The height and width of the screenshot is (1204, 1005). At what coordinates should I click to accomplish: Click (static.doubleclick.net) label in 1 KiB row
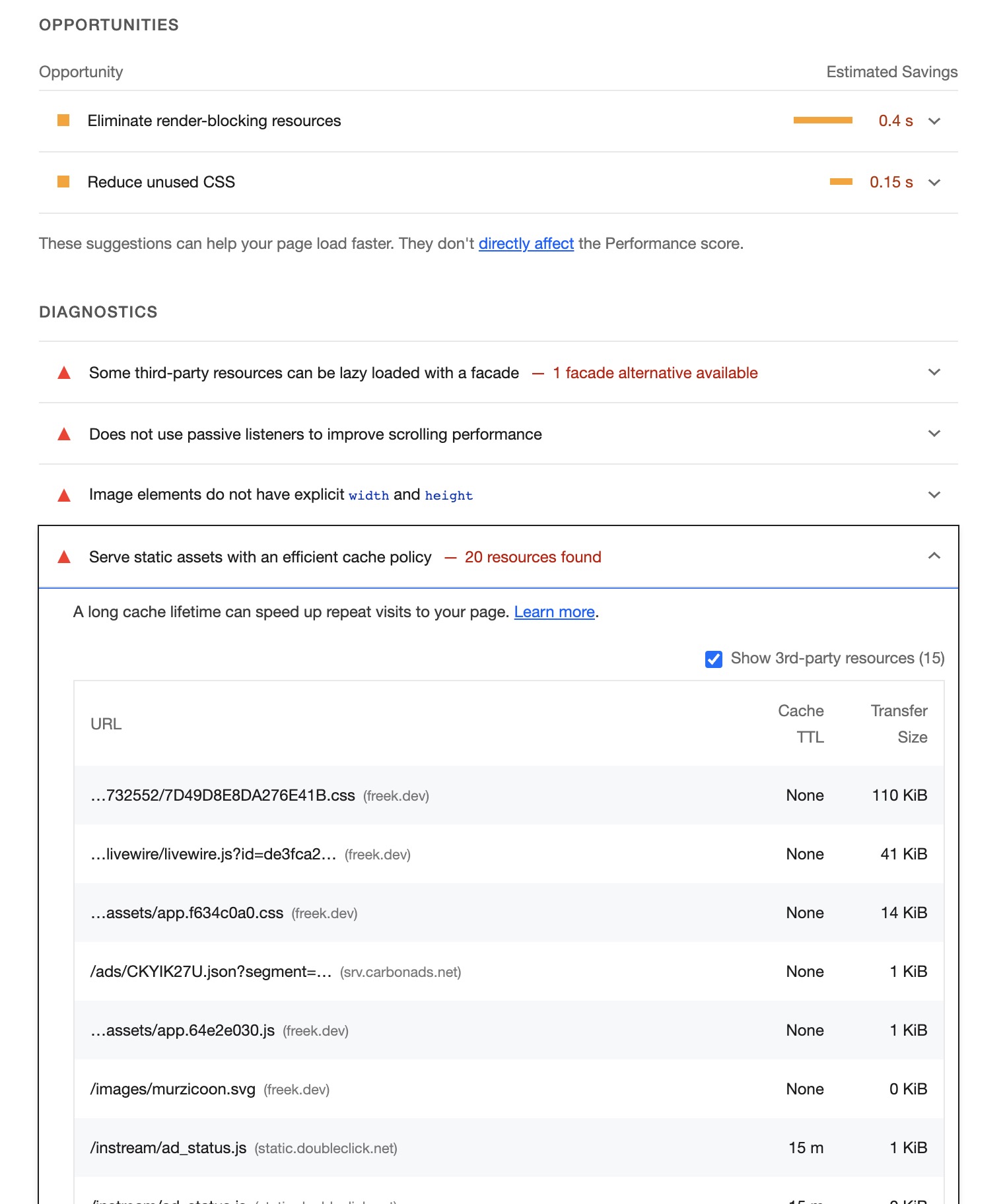[326, 1149]
